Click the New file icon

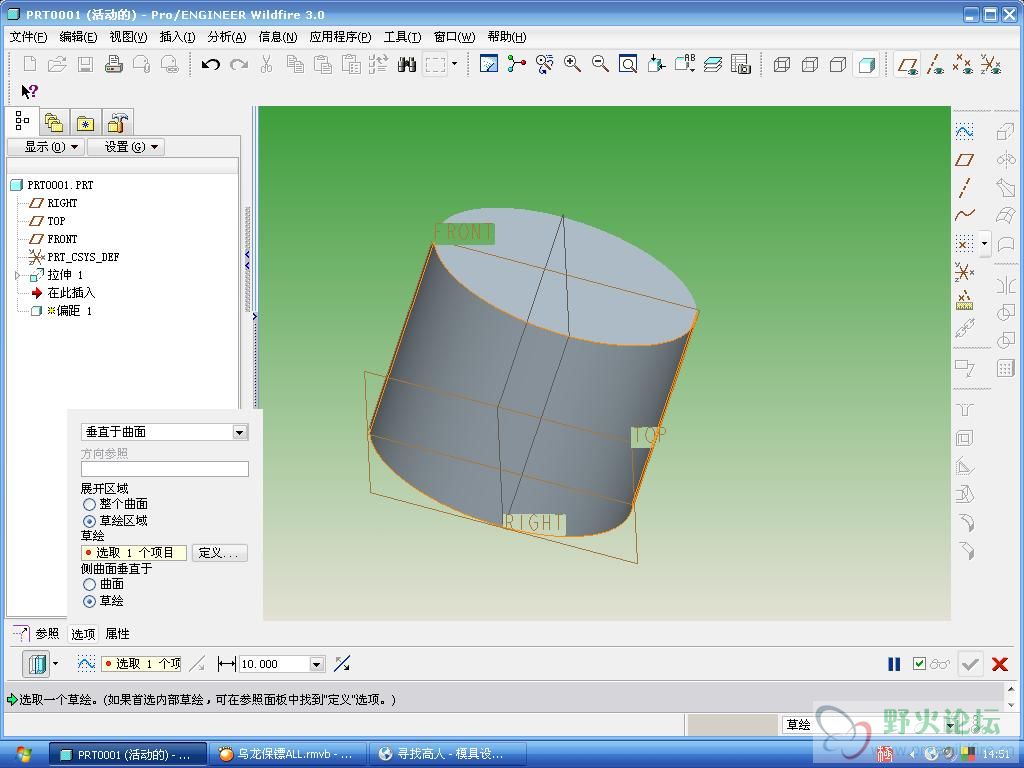[30, 64]
